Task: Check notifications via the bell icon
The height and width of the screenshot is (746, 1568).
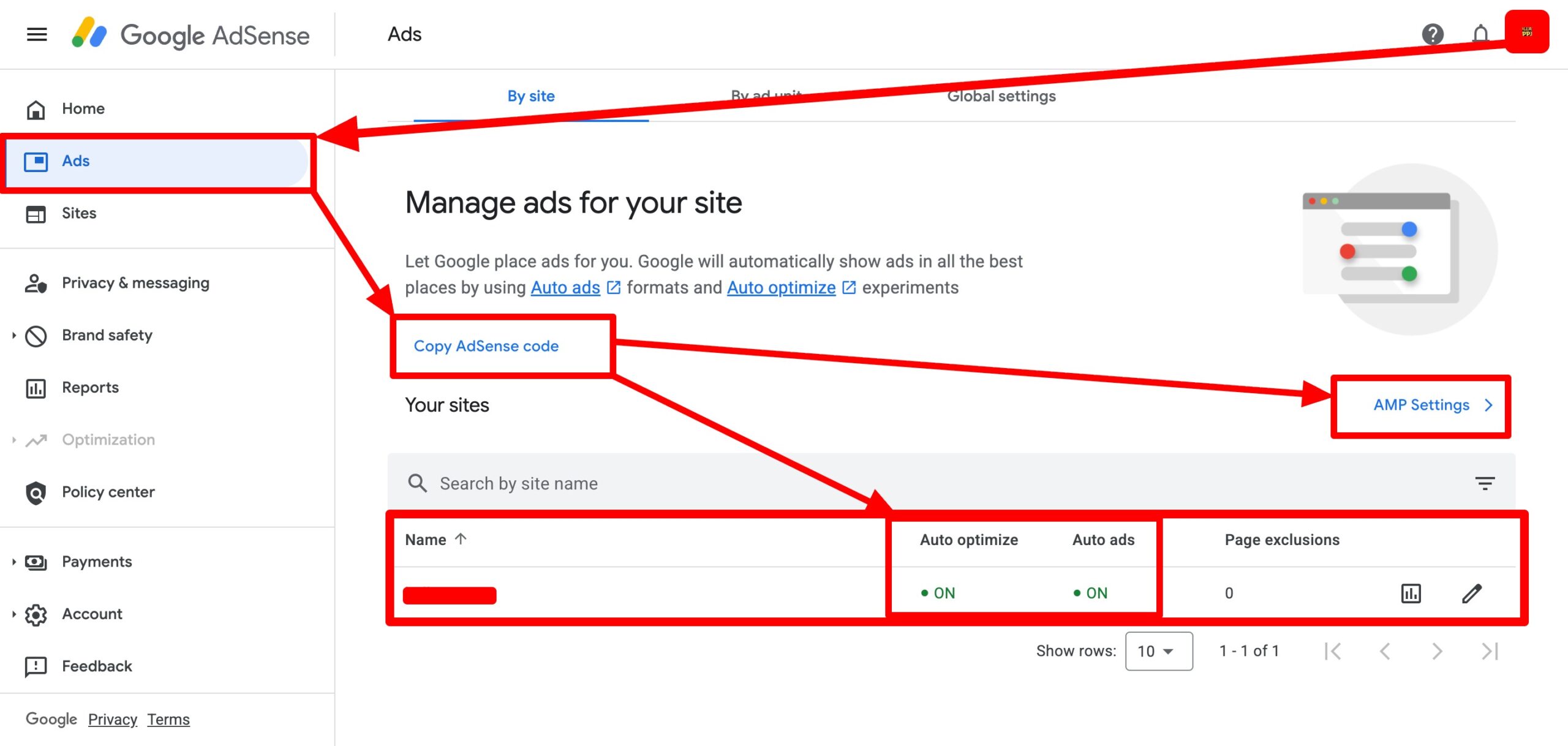Action: 1480,35
